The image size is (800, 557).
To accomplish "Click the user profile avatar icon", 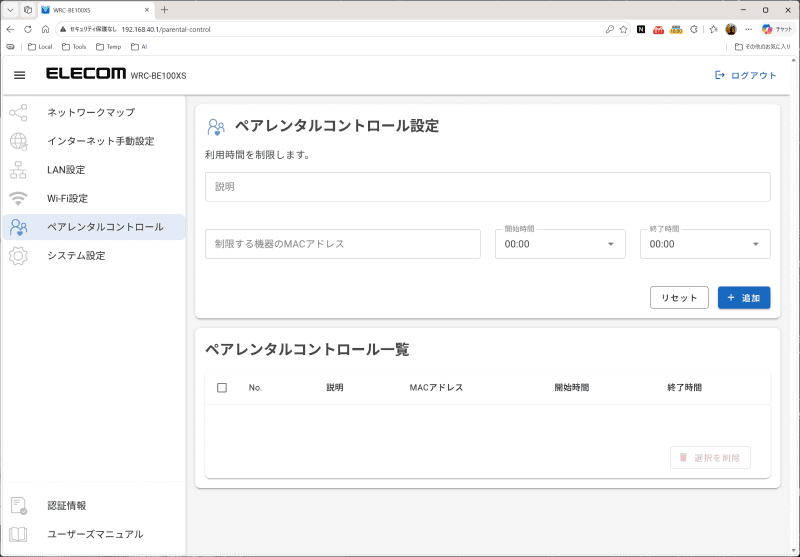I will click(731, 29).
